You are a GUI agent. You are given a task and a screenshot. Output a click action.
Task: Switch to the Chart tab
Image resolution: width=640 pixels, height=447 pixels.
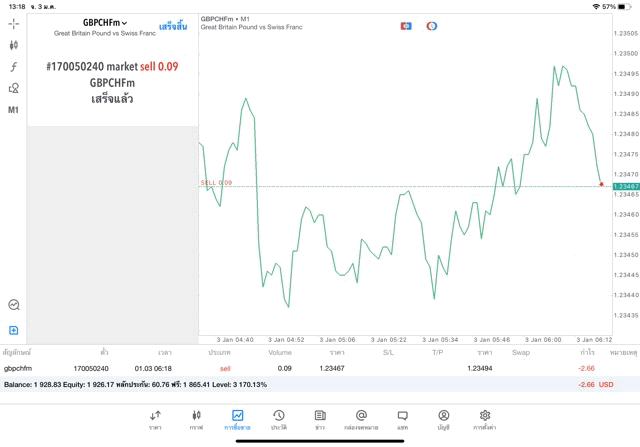(x=196, y=420)
